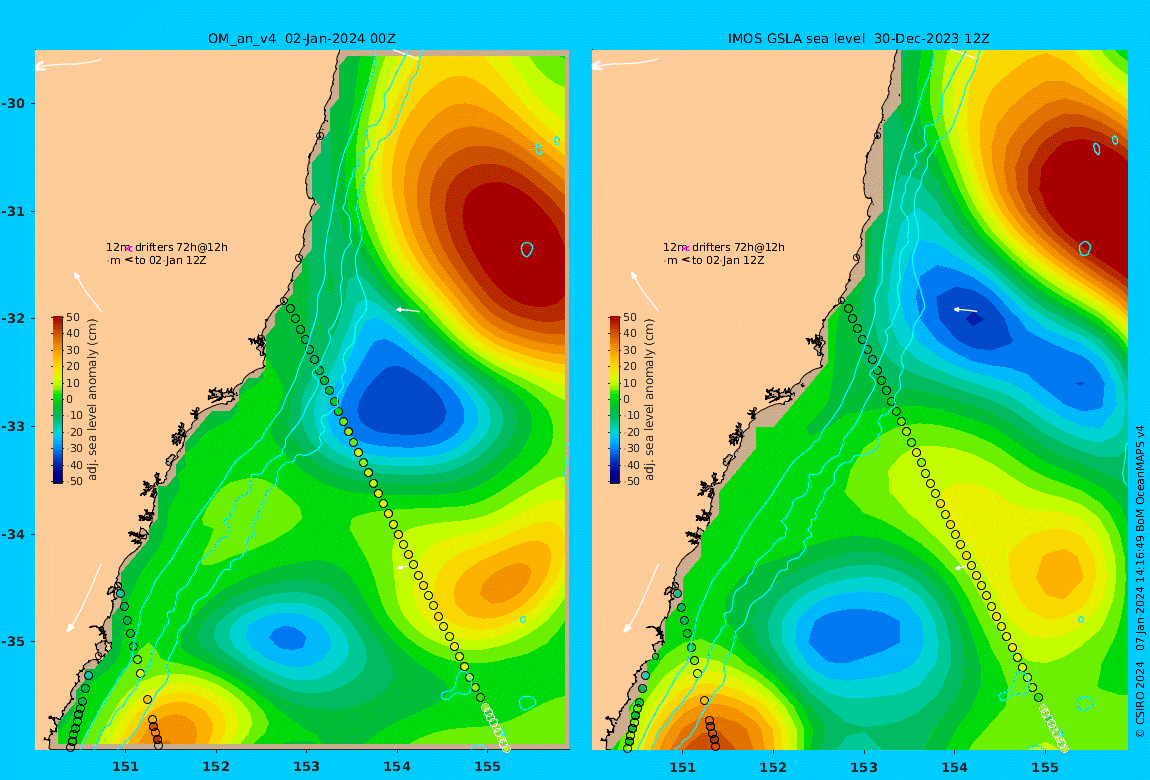Click the magenta drifter marker in right legend
This screenshot has width=1150, height=780.
686,249
